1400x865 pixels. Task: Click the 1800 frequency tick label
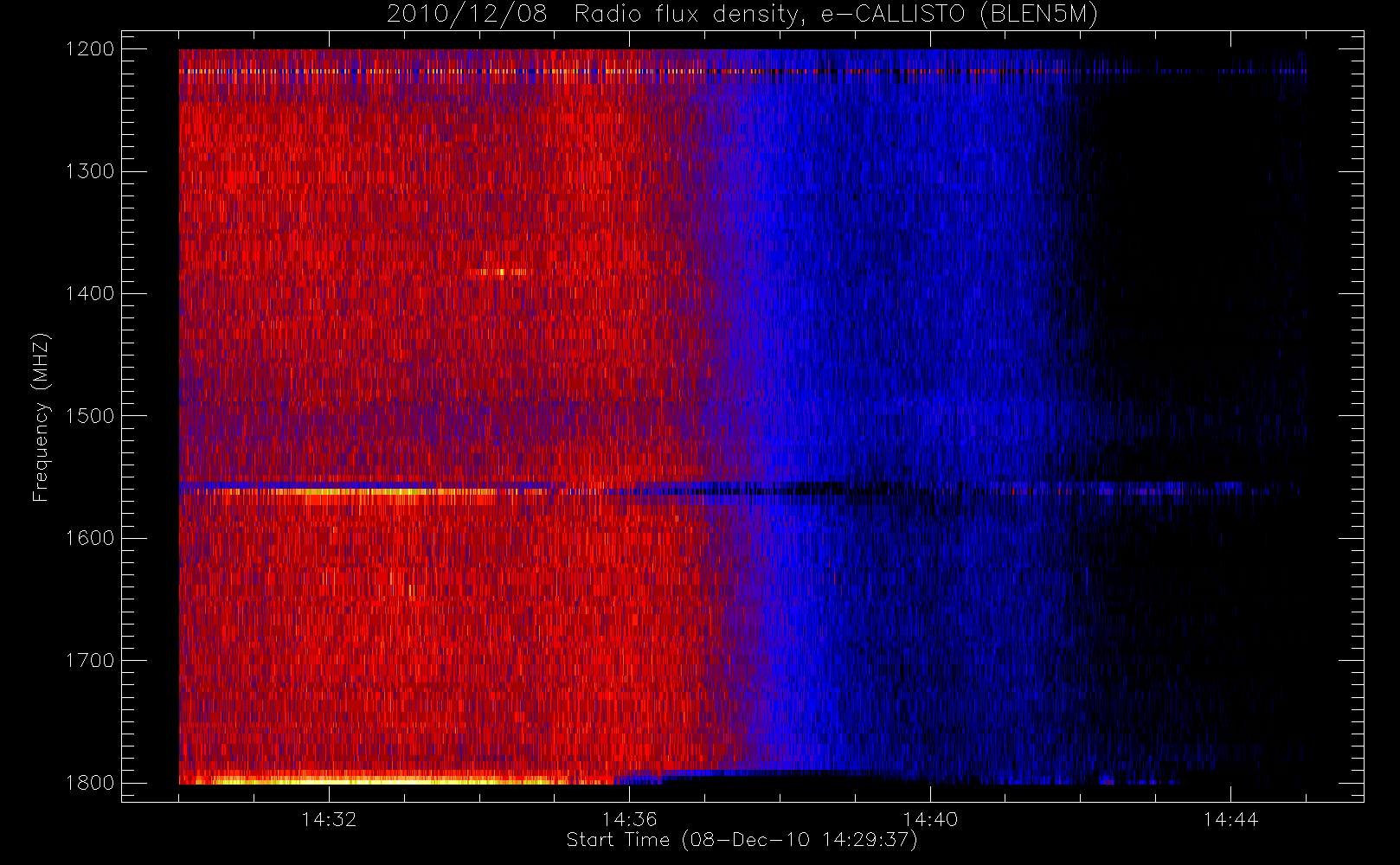click(x=90, y=783)
